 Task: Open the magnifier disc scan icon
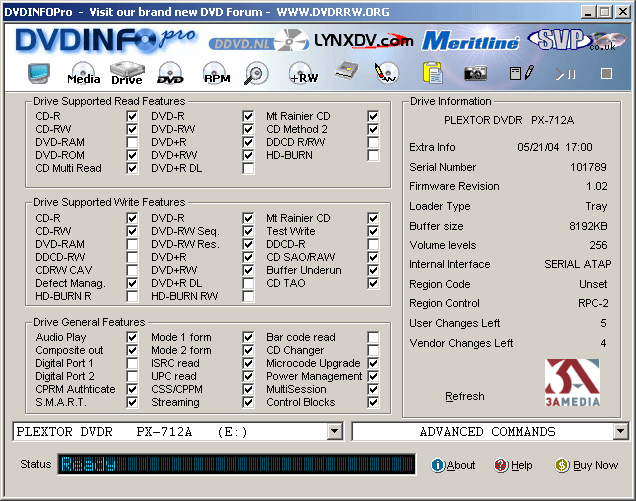(x=256, y=73)
